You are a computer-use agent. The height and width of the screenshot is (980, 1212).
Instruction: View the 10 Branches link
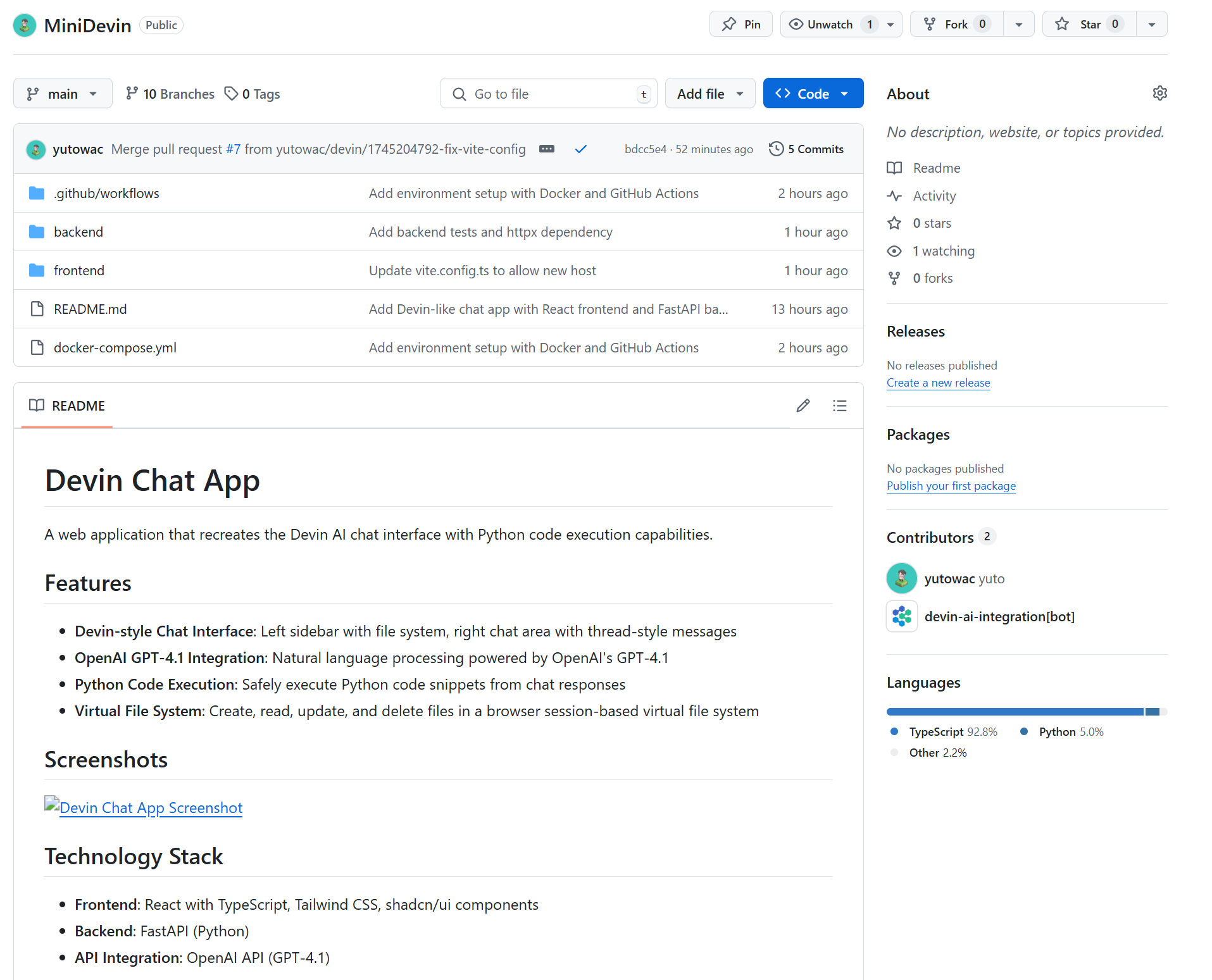(x=170, y=94)
